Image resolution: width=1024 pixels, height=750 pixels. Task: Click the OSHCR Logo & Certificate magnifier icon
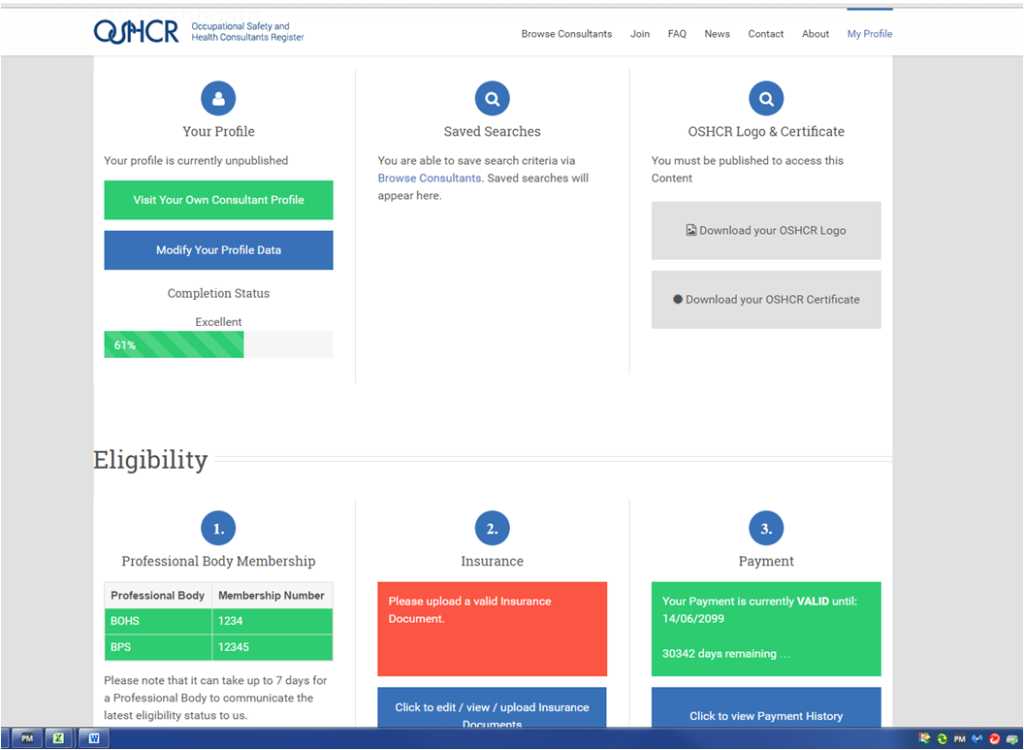[766, 98]
